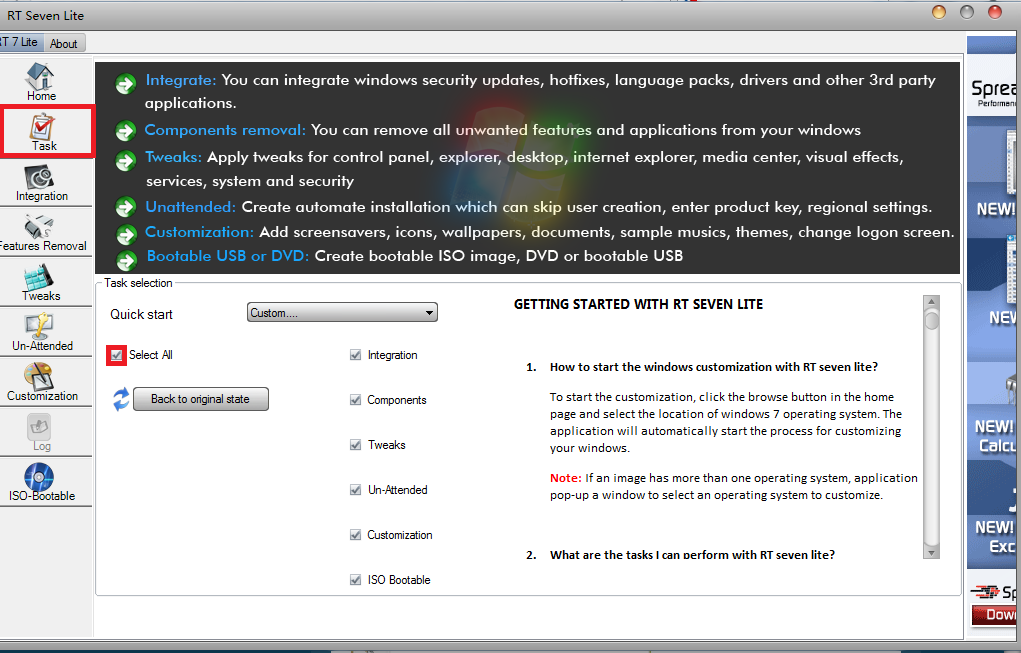Go to Features Removal section

43,232
